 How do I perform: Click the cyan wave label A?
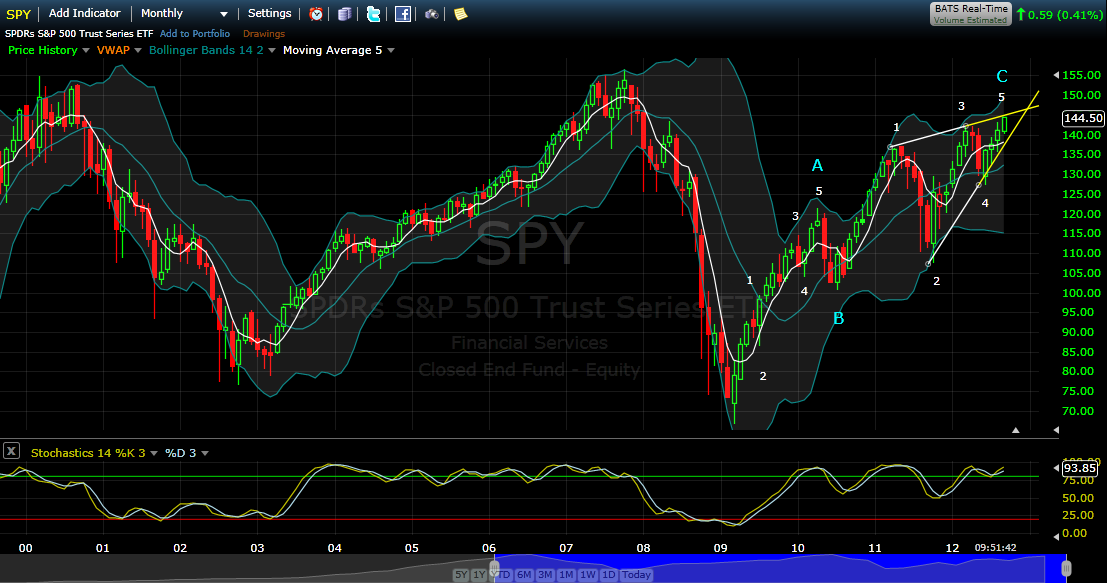[817, 165]
